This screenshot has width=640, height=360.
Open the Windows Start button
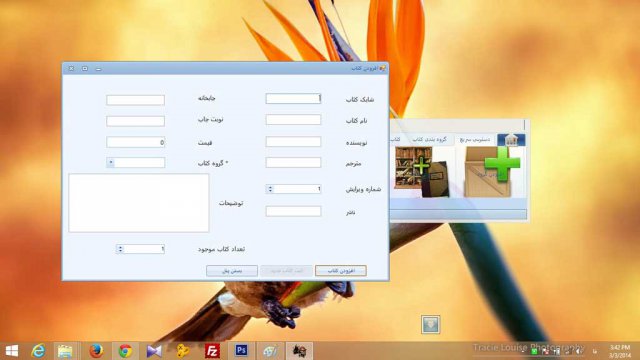coord(12,351)
